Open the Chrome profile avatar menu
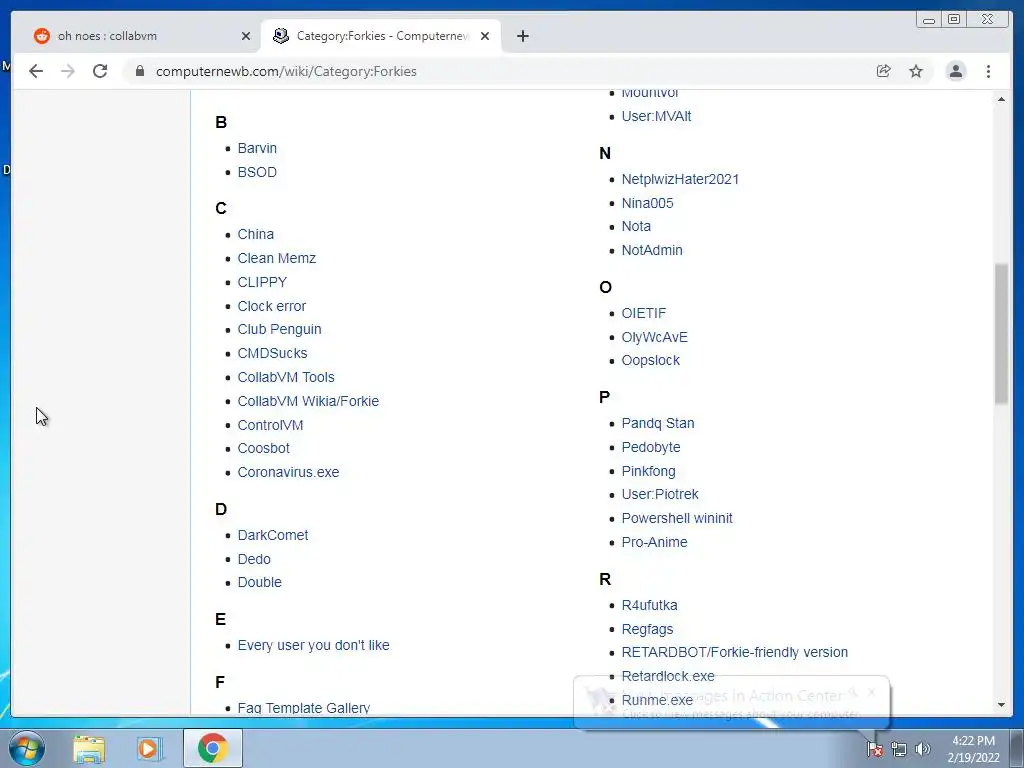This screenshot has height=768, width=1024. point(955,71)
